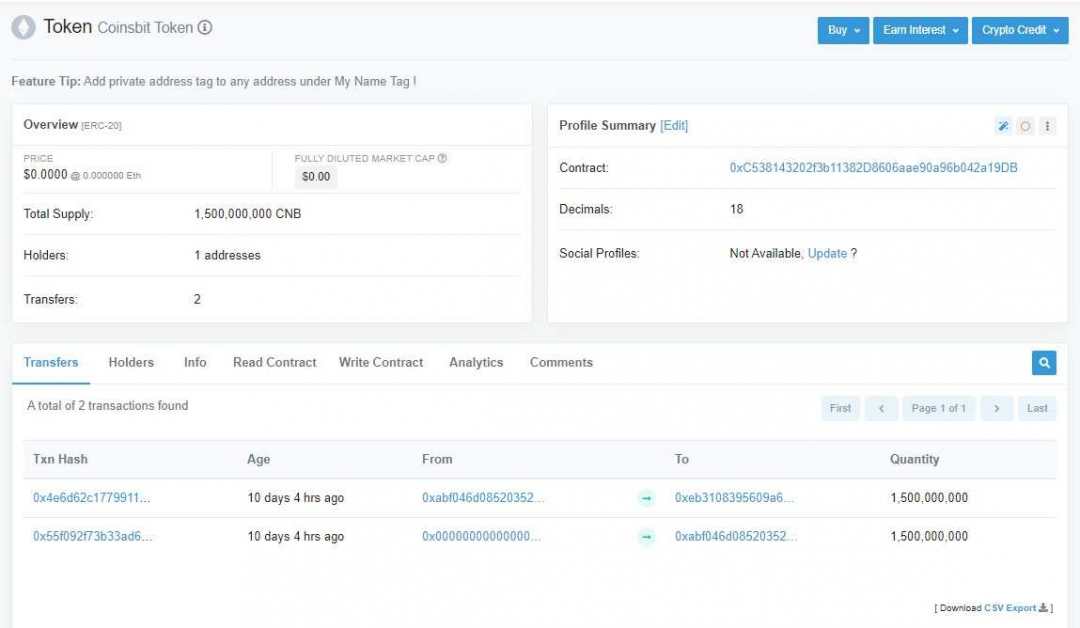
Task: Click the help icon next to Fully Diluted Market Cap
Action: pyautogui.click(x=442, y=158)
